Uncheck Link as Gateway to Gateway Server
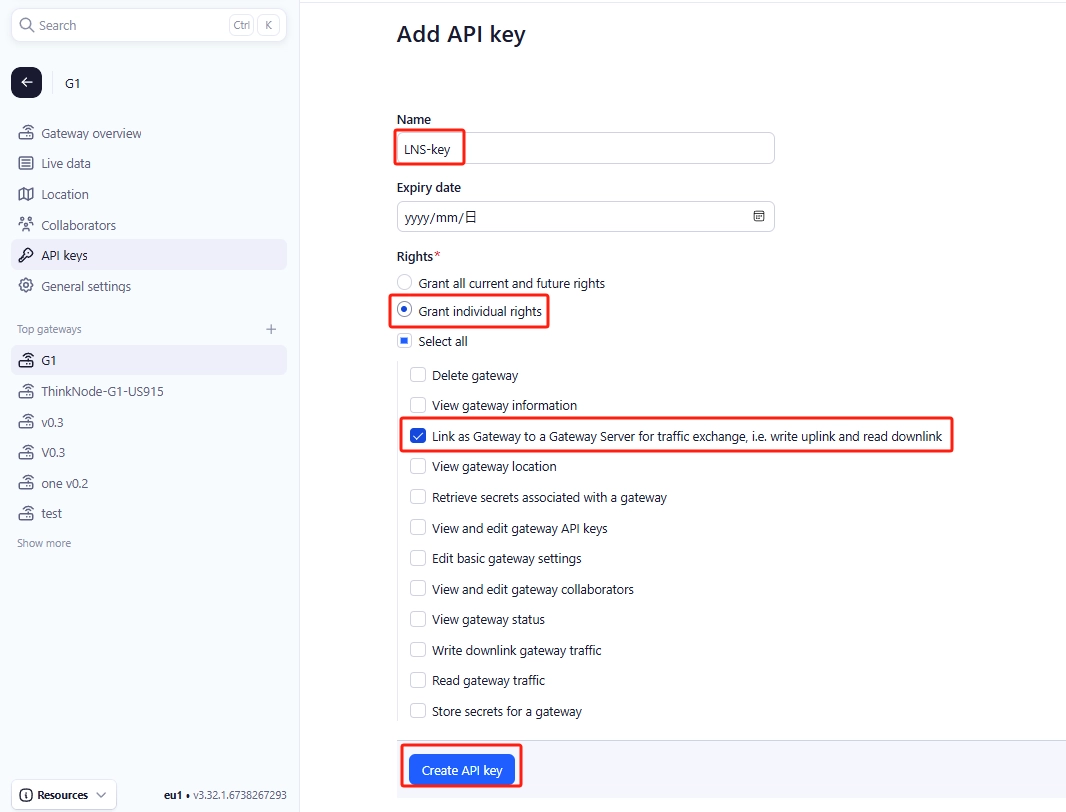The image size is (1066, 812). click(x=418, y=436)
